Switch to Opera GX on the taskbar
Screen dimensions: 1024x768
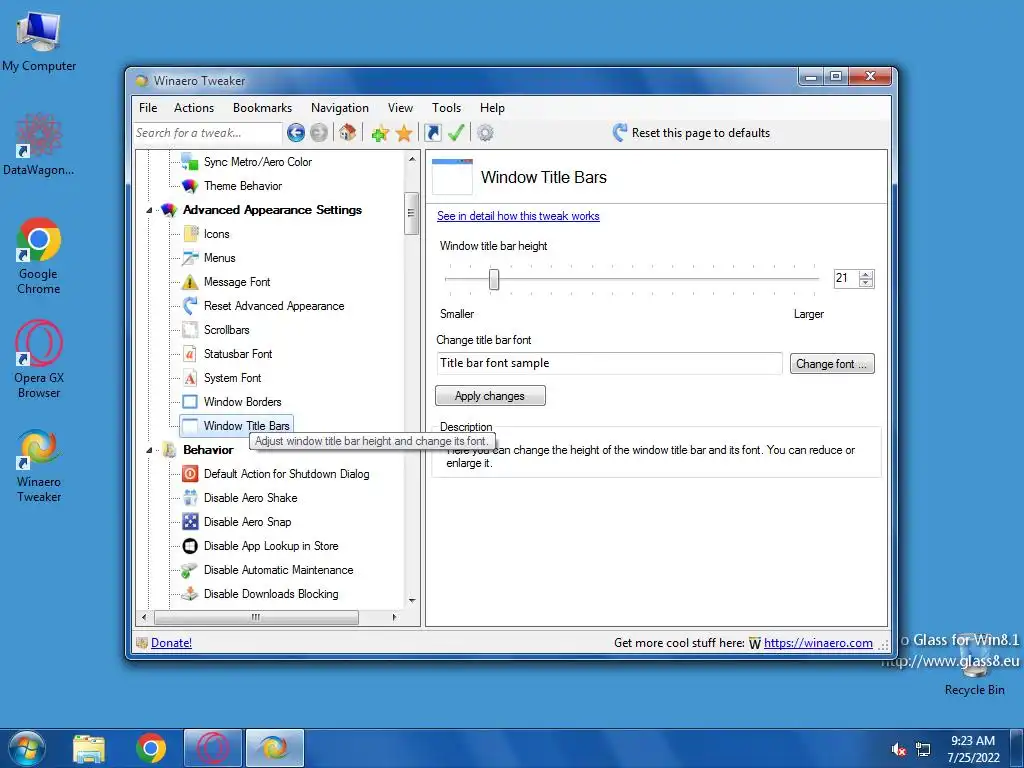click(213, 748)
